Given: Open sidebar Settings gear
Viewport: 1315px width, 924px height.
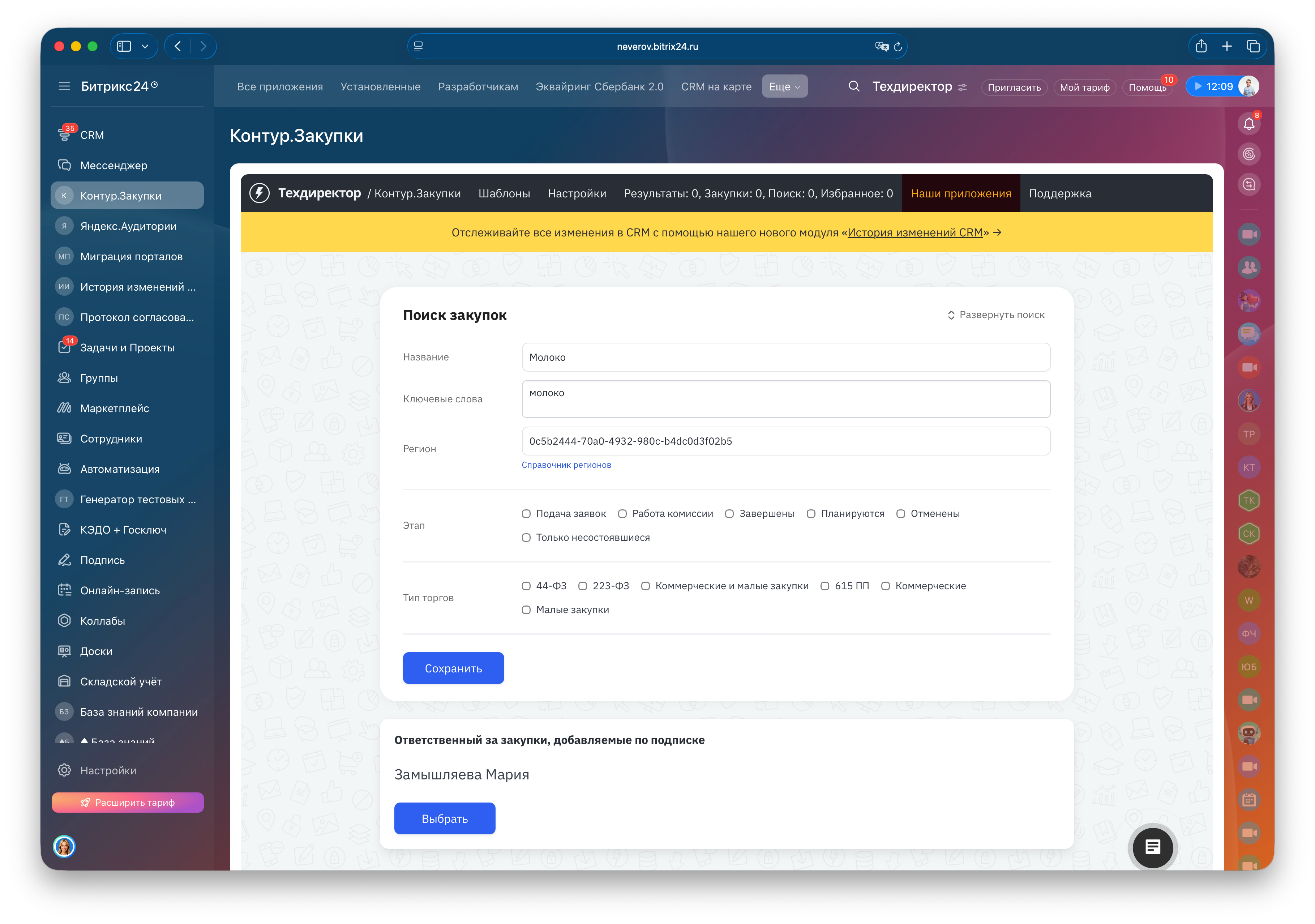Looking at the screenshot, I should (64, 770).
